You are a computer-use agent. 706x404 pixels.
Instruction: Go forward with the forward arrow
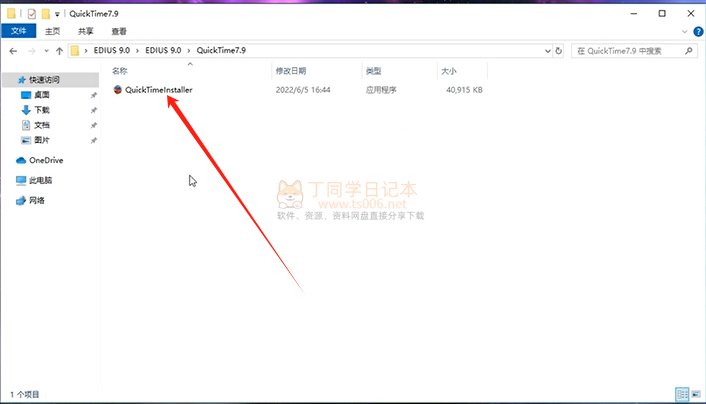tap(32, 51)
